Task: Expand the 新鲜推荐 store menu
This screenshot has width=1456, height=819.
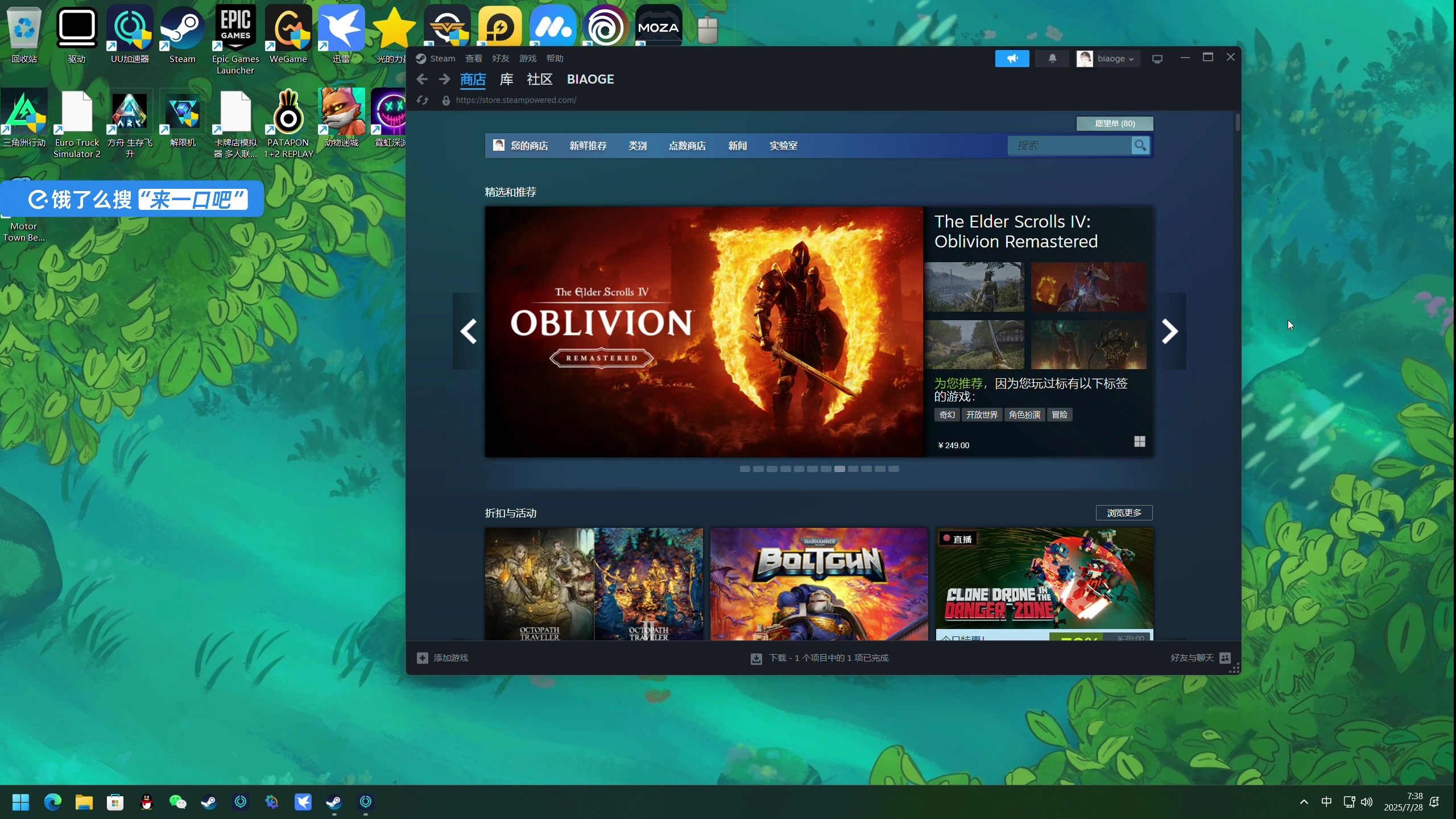Action: coord(588,146)
